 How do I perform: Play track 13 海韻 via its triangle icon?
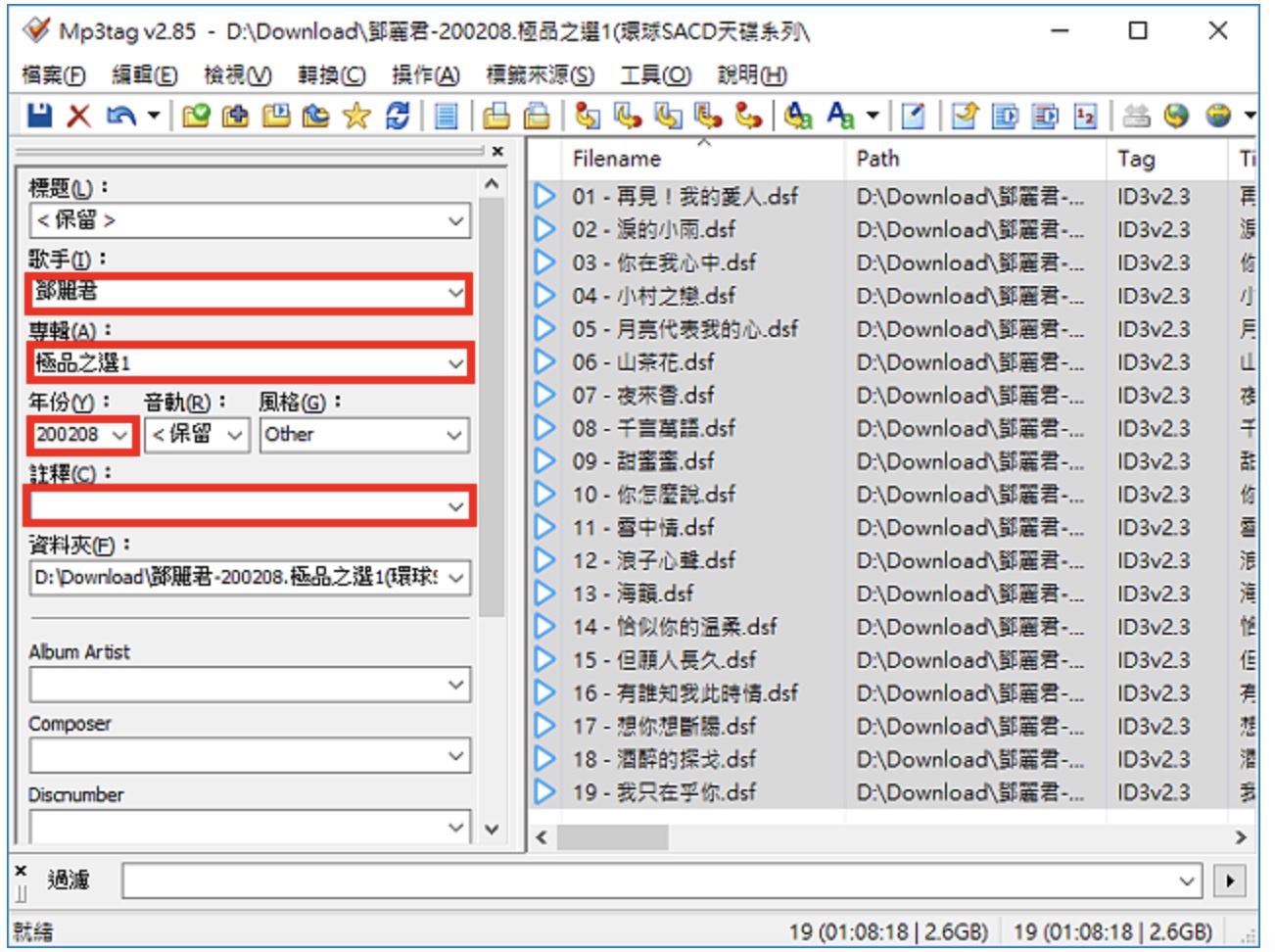545,594
